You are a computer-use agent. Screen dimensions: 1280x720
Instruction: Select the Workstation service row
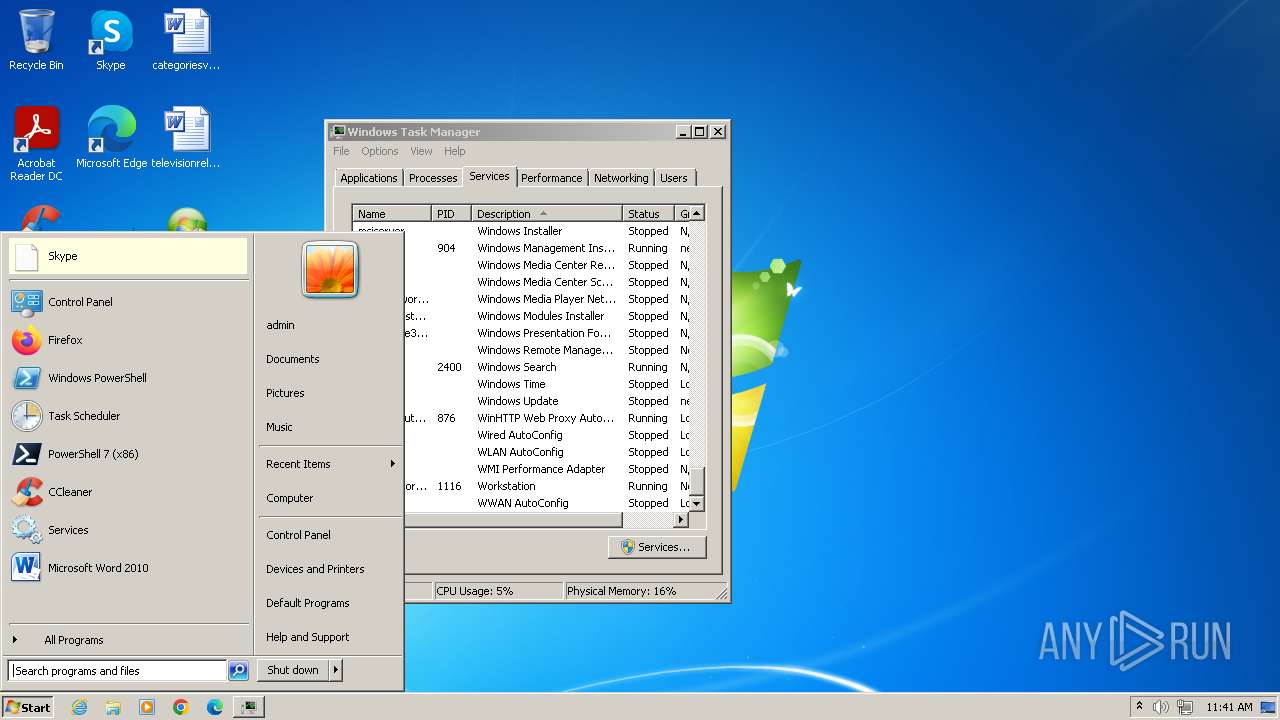tap(548, 486)
